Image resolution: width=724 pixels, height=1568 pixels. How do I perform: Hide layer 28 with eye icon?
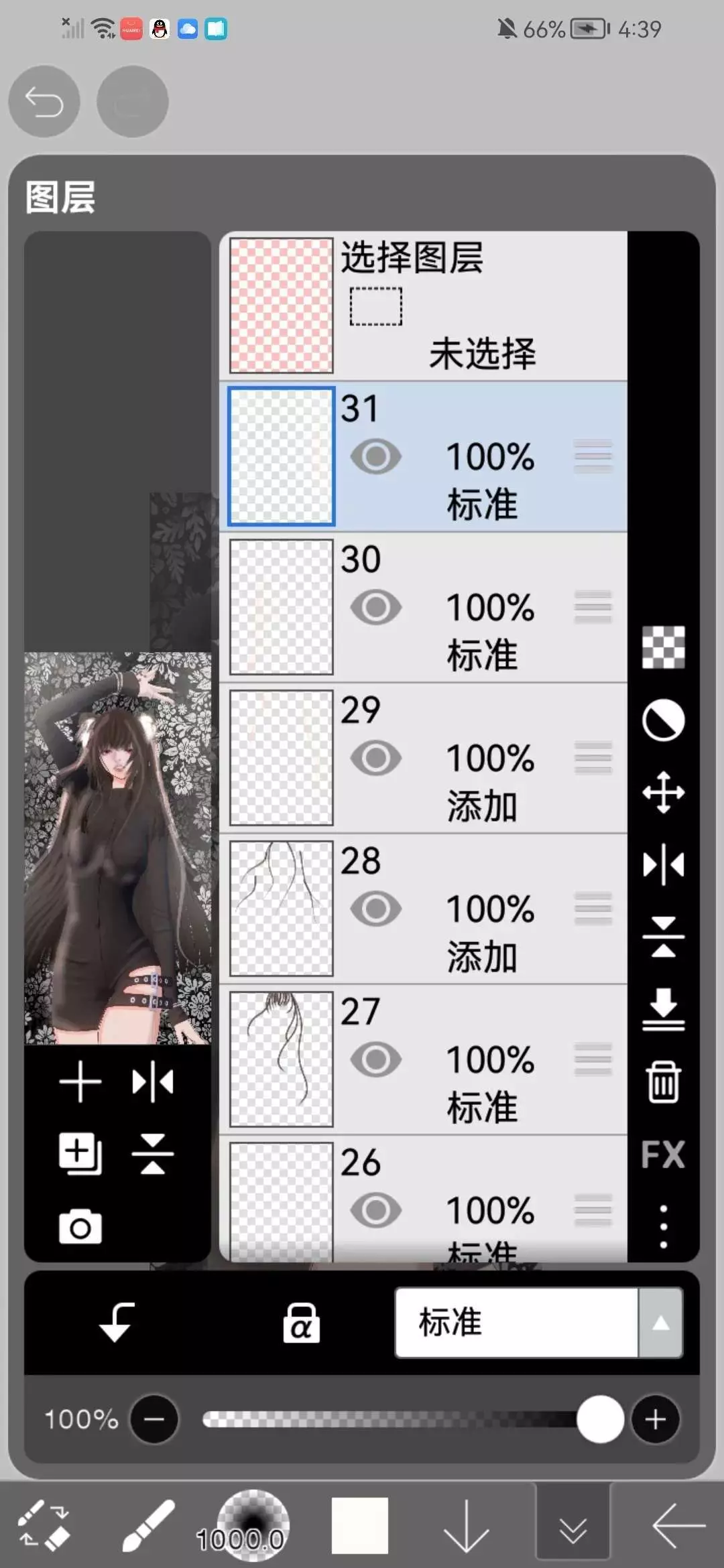(376, 909)
